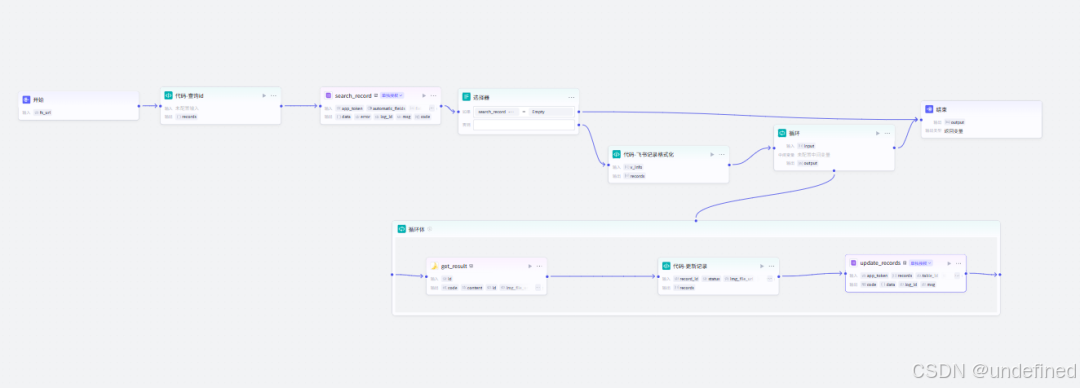Select the app_token input tag on search_record
Image resolution: width=1080 pixels, height=388 pixels.
pos(349,108)
